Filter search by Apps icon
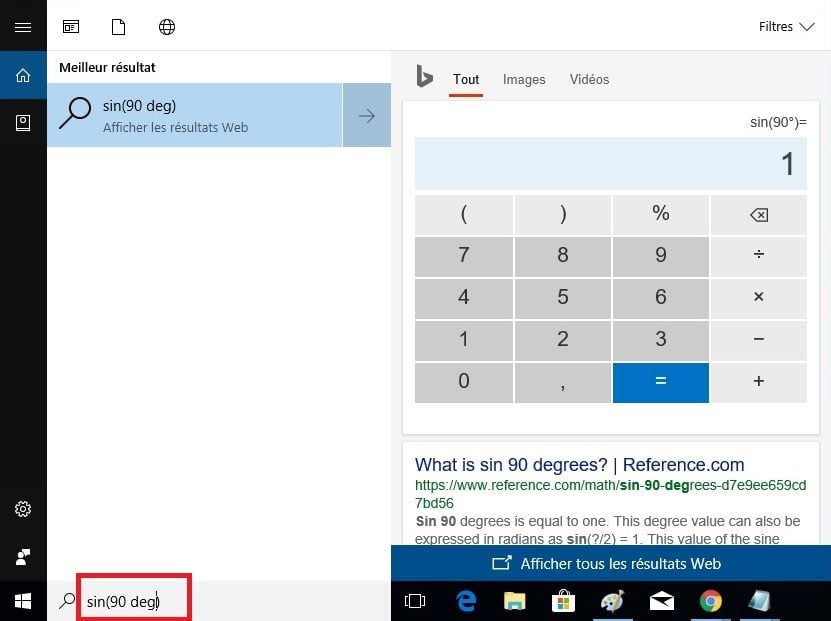The width and height of the screenshot is (831, 621). 71,26
